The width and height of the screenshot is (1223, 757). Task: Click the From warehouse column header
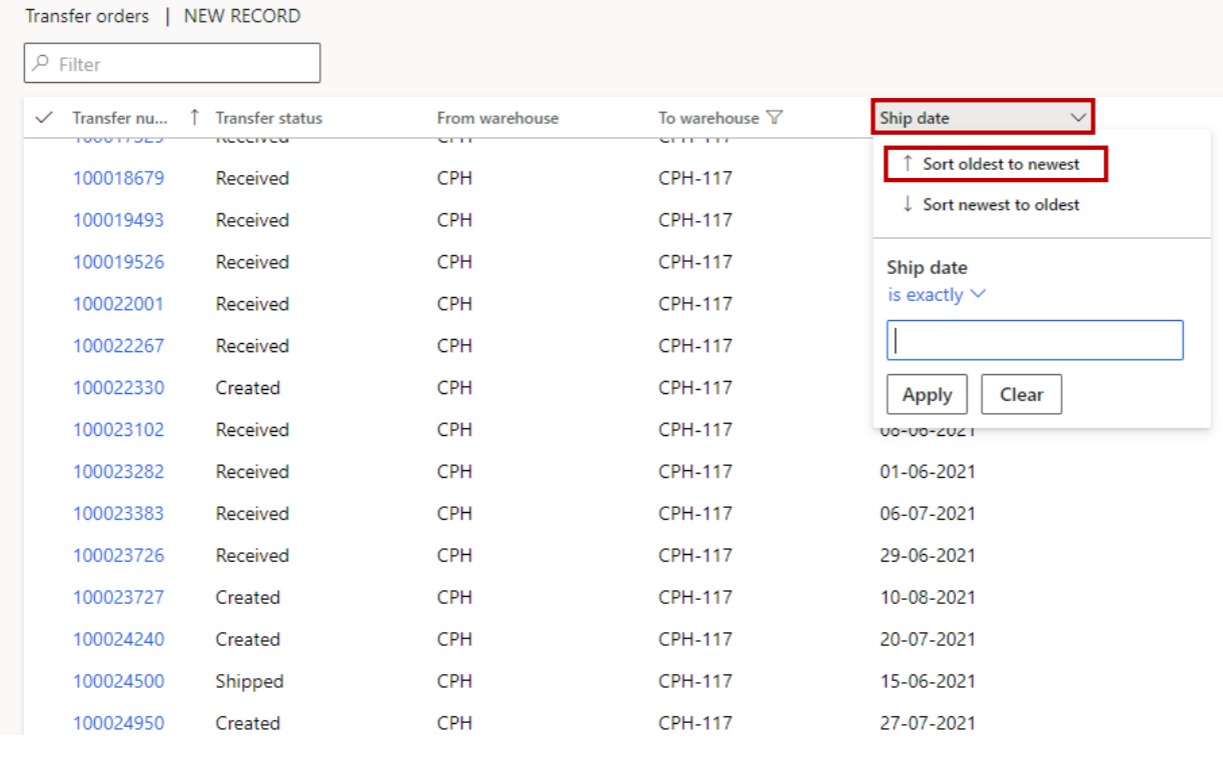pyautogui.click(x=497, y=118)
